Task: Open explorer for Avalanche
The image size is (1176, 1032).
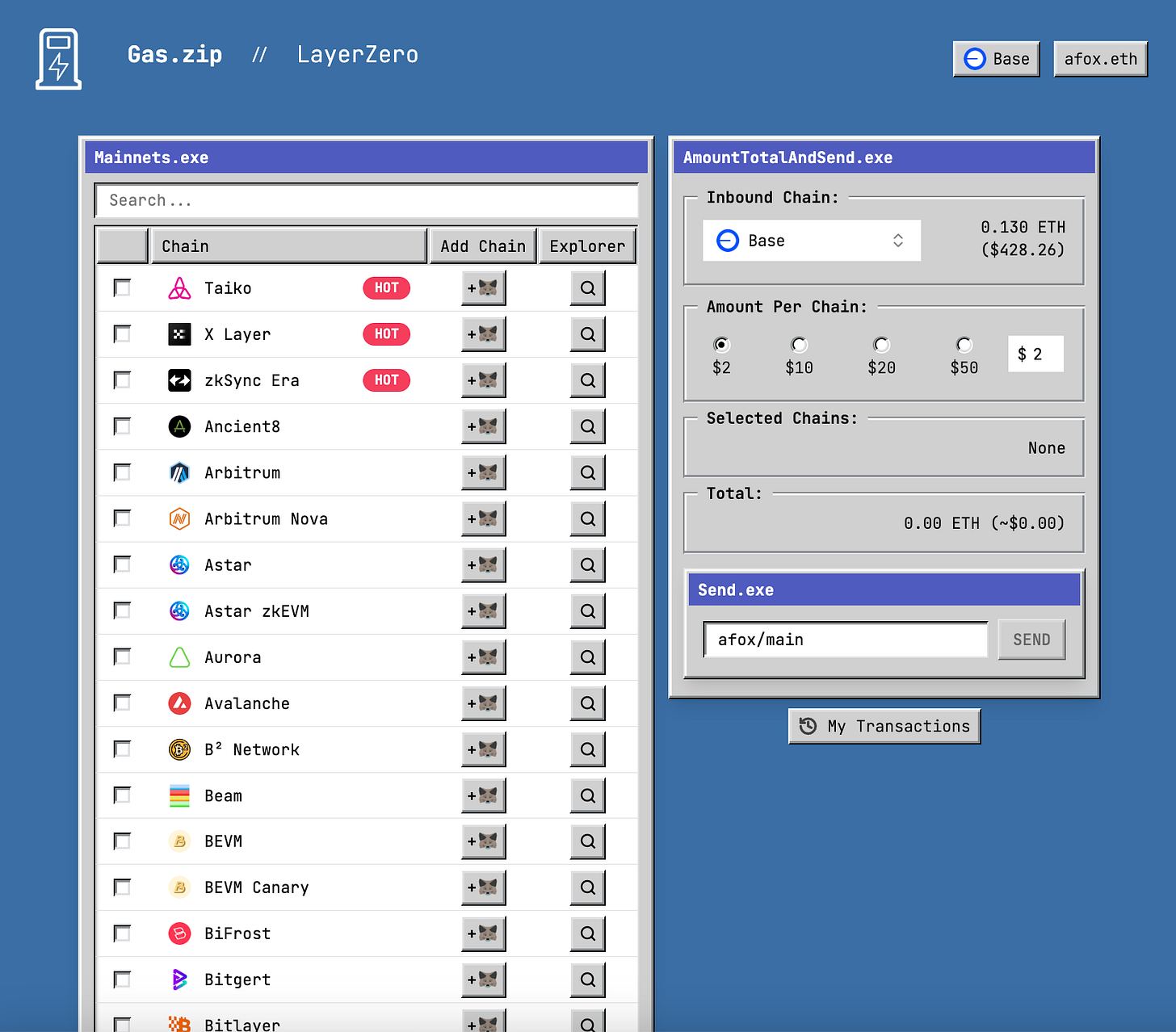Action: 587,703
